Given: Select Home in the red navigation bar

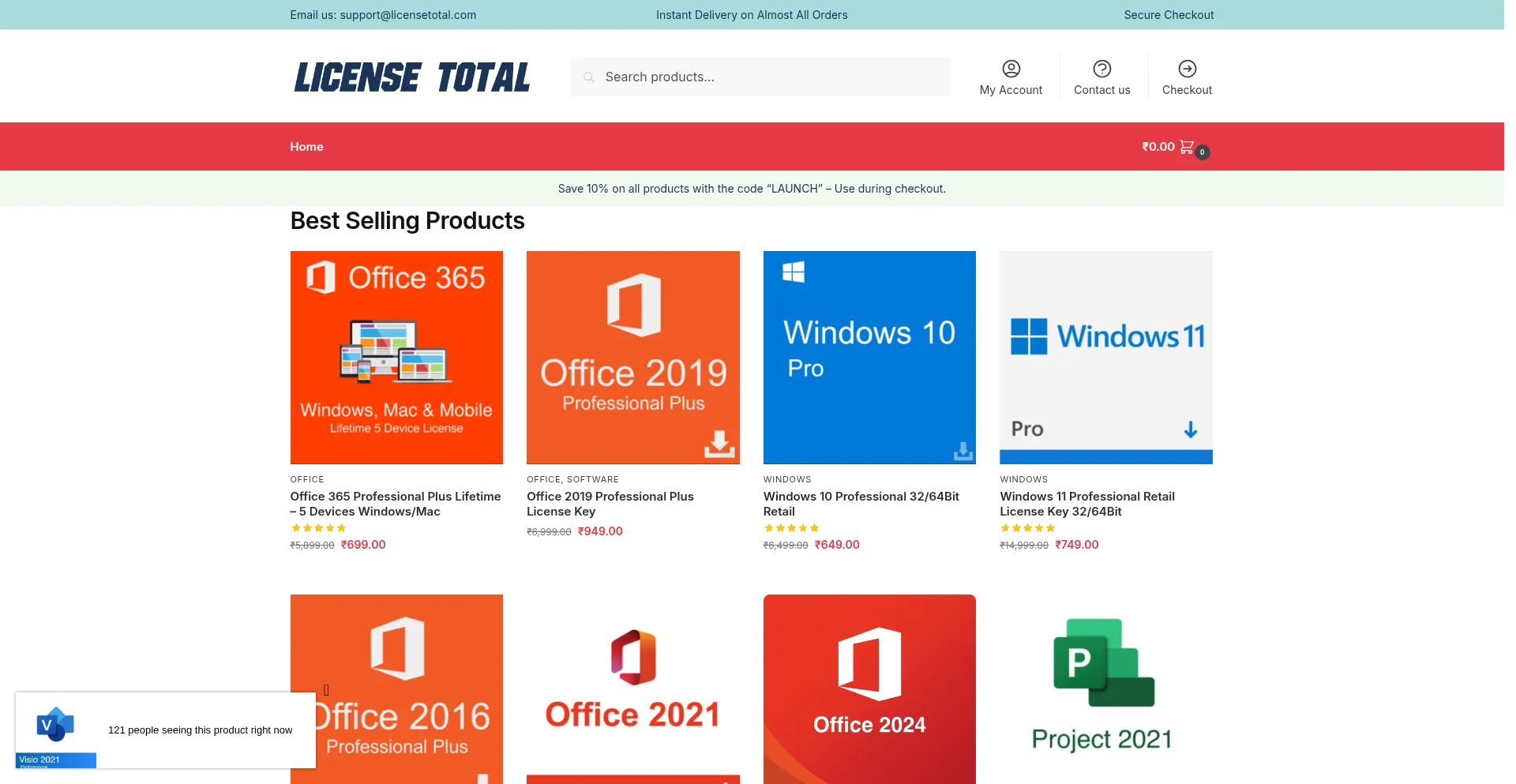Looking at the screenshot, I should pos(306,147).
